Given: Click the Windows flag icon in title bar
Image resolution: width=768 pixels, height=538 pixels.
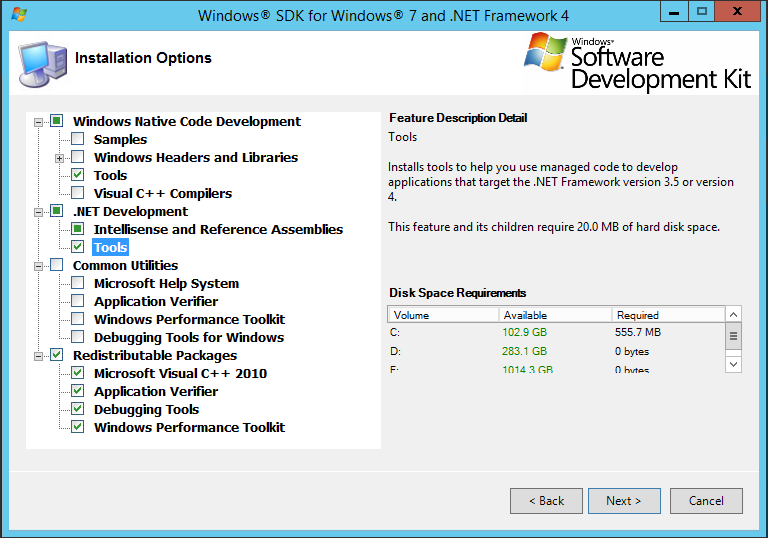Looking at the screenshot, I should tap(19, 15).
